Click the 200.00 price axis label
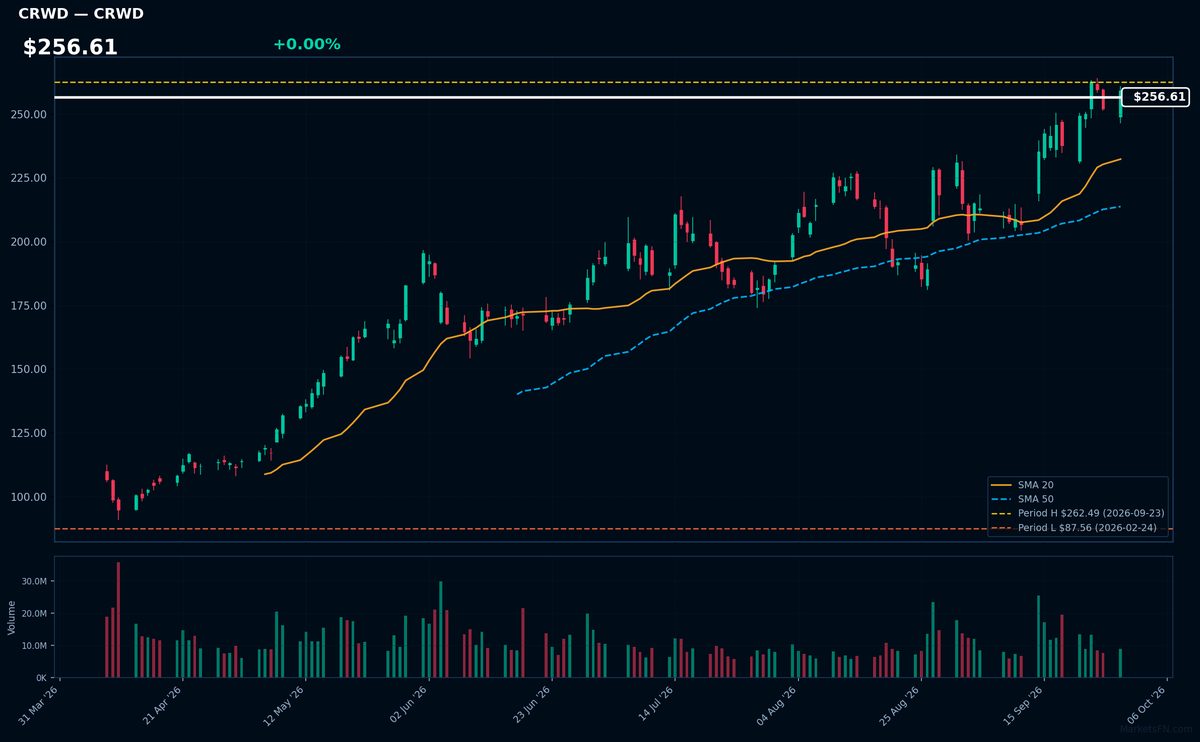 31,242
